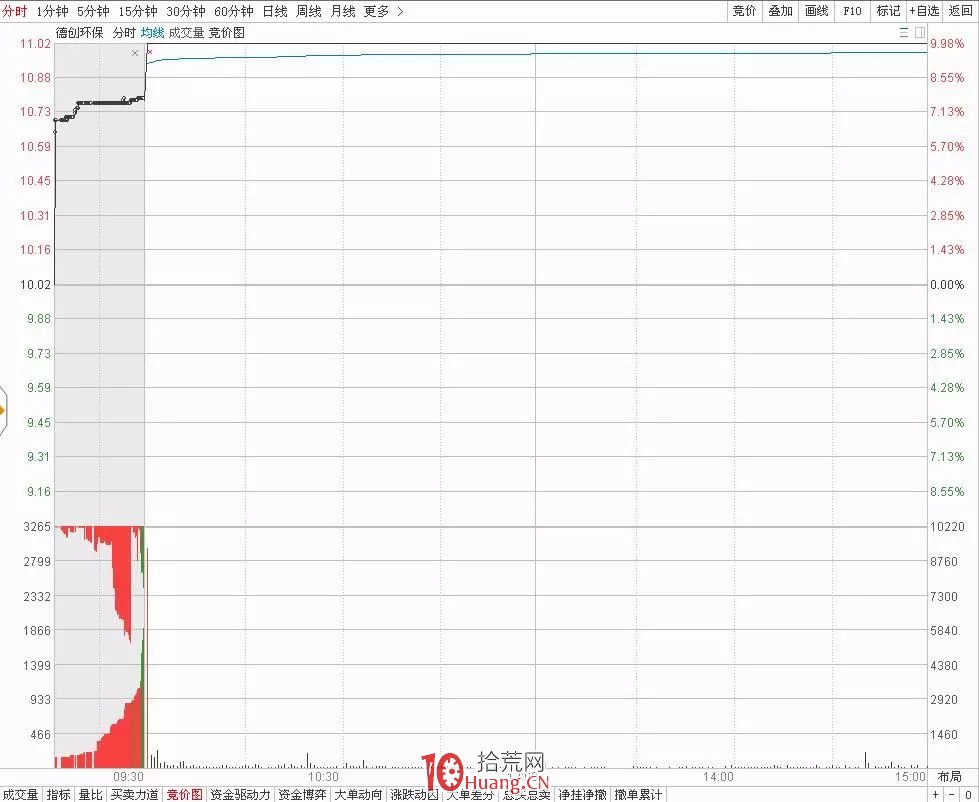Open the chart list menu icon

point(903,32)
